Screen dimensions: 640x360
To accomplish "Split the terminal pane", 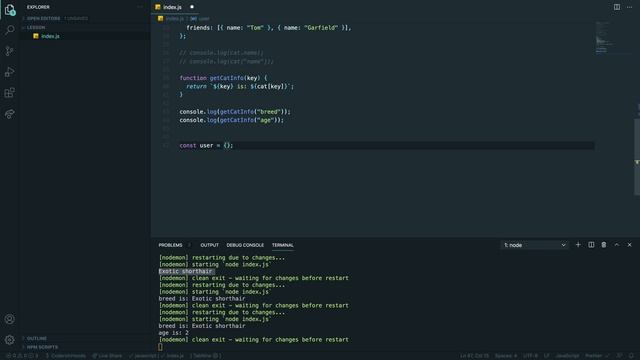I will coord(591,245).
